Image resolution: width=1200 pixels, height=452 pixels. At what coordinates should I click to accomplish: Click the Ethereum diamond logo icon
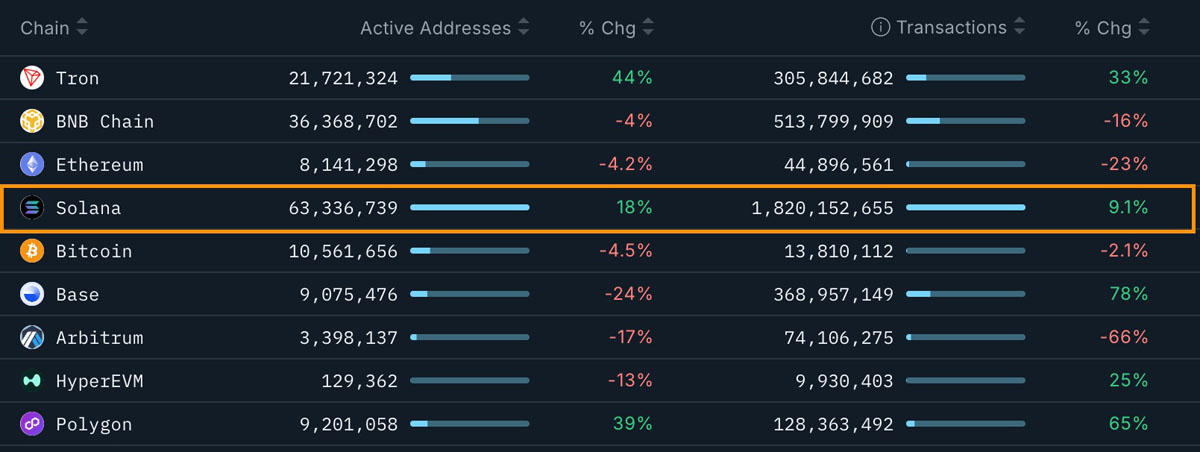click(32, 165)
